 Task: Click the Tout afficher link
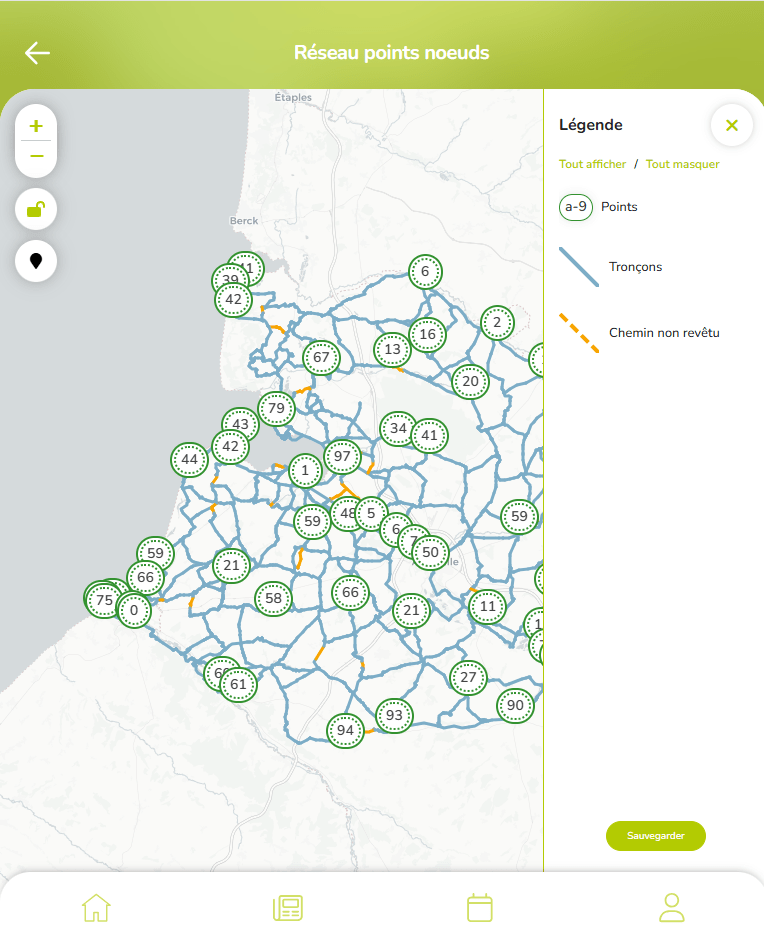coord(592,164)
